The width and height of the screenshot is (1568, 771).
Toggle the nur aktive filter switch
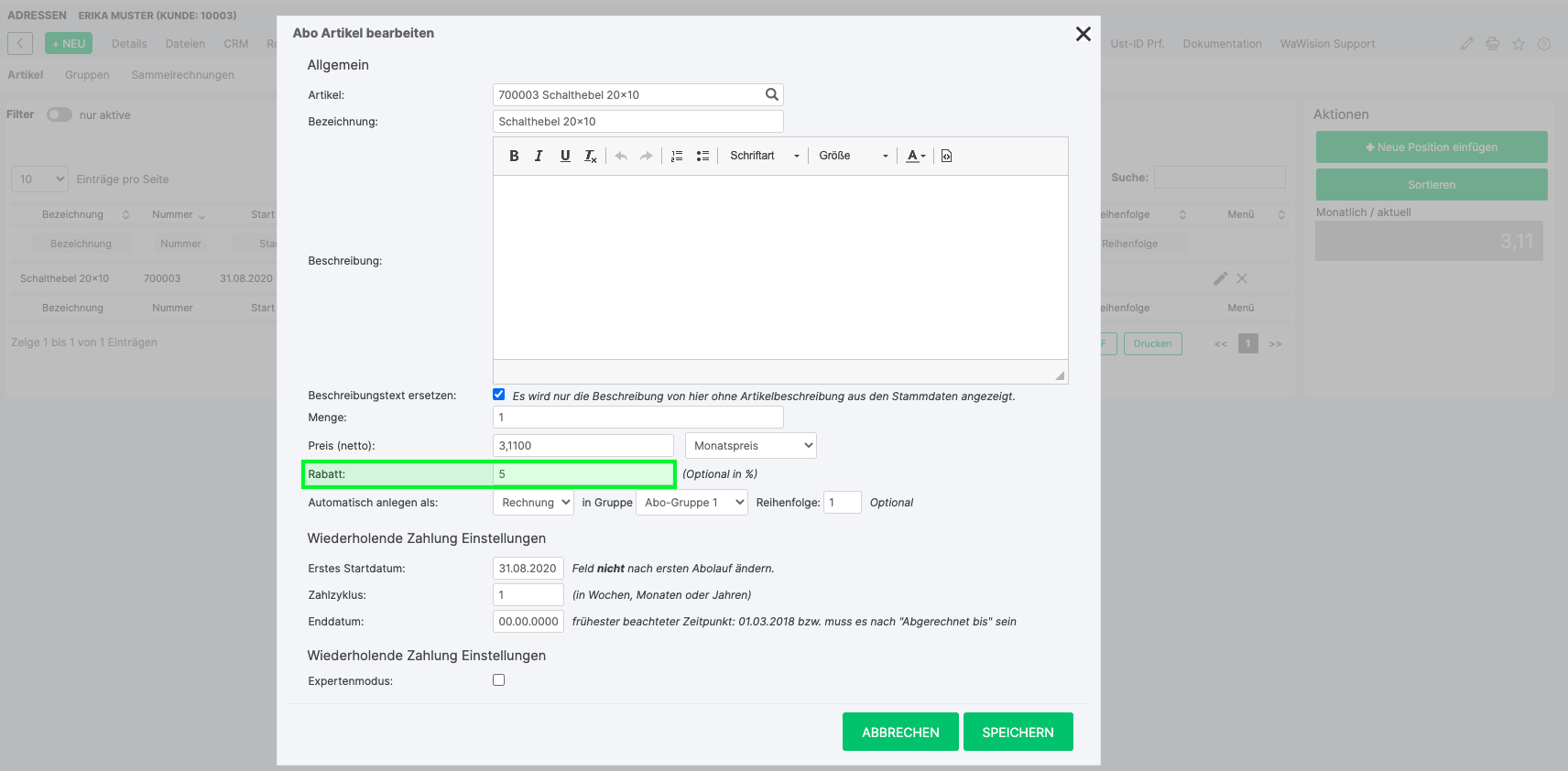pos(60,114)
